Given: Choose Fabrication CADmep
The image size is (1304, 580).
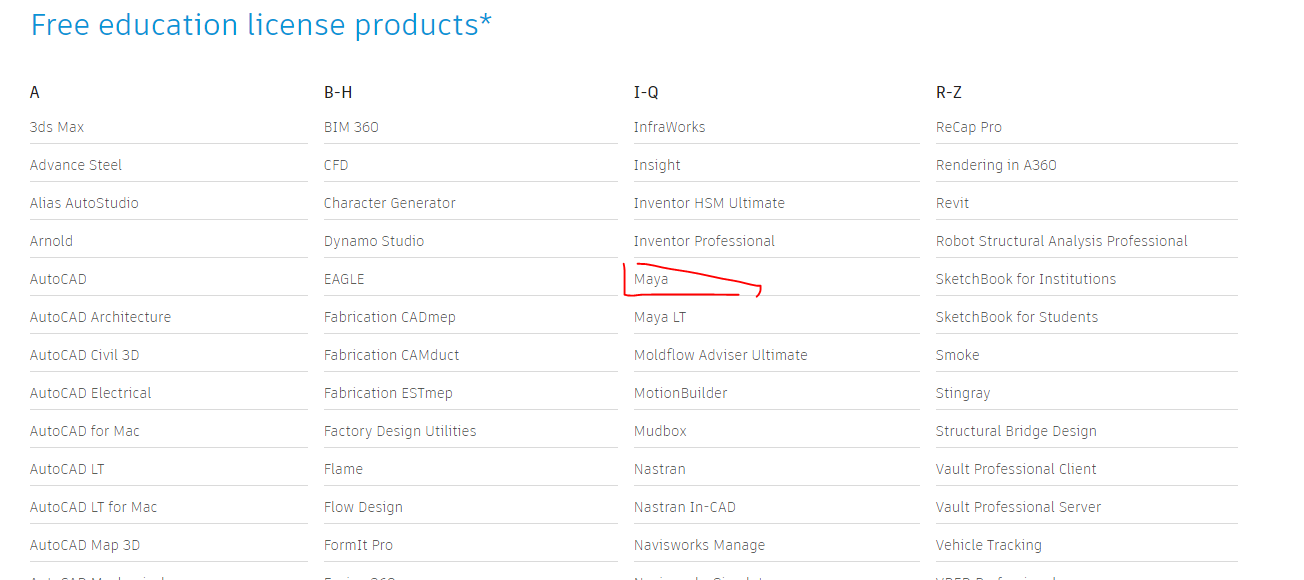Looking at the screenshot, I should (389, 317).
